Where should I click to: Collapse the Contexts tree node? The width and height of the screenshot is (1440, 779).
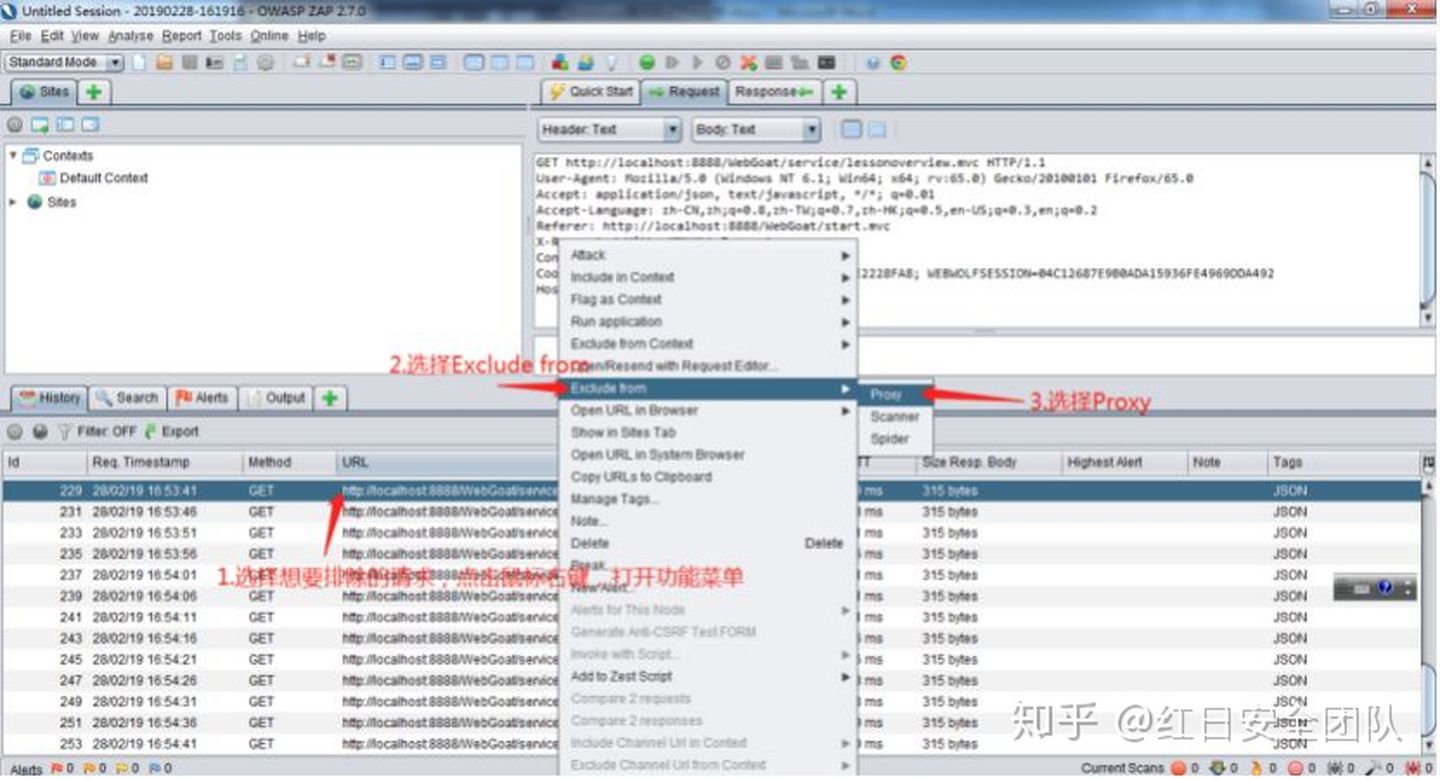(x=13, y=156)
